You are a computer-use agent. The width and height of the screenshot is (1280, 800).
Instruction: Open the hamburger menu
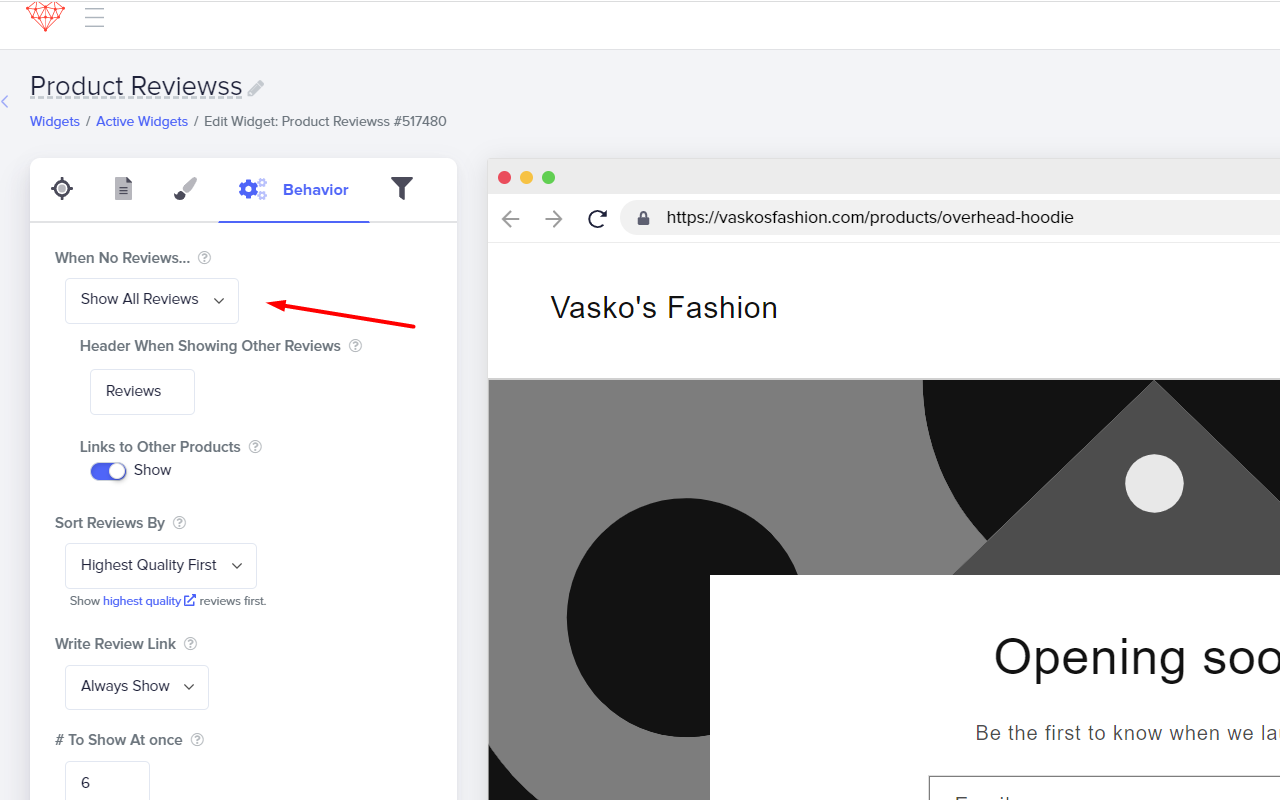[x=95, y=17]
